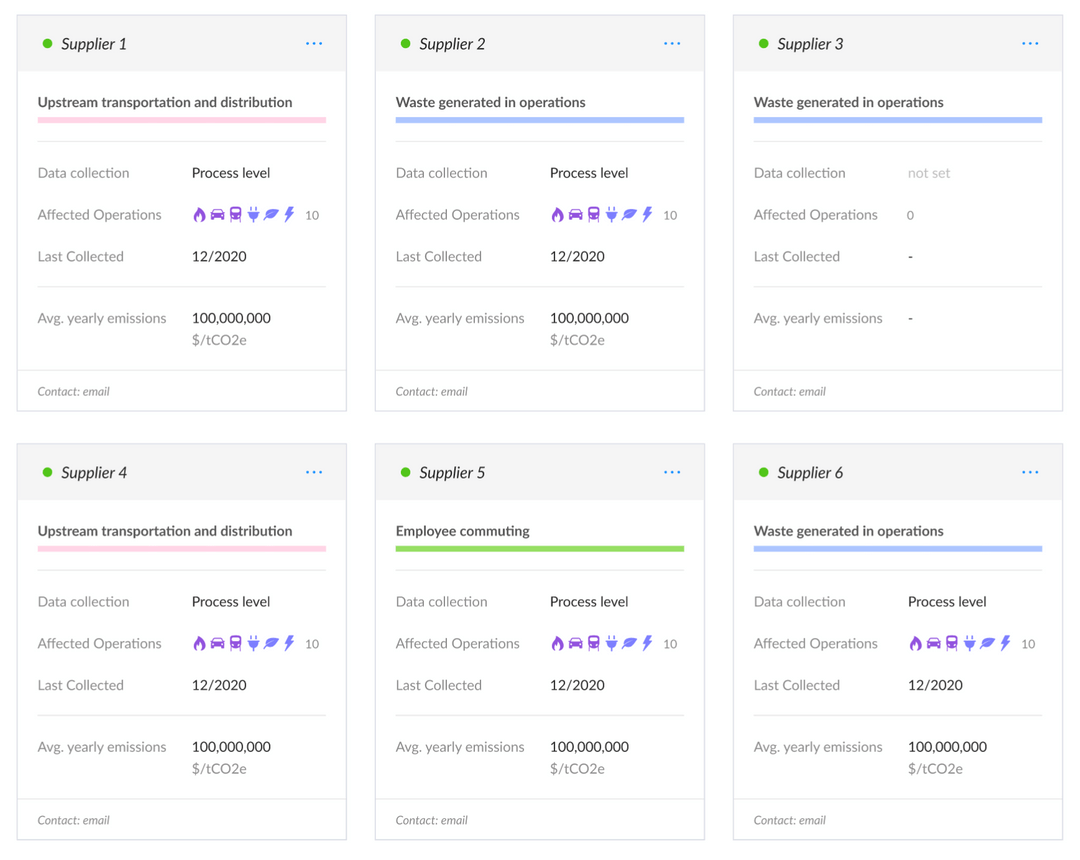Click the bus icon on Supplier 6 card

click(x=952, y=644)
